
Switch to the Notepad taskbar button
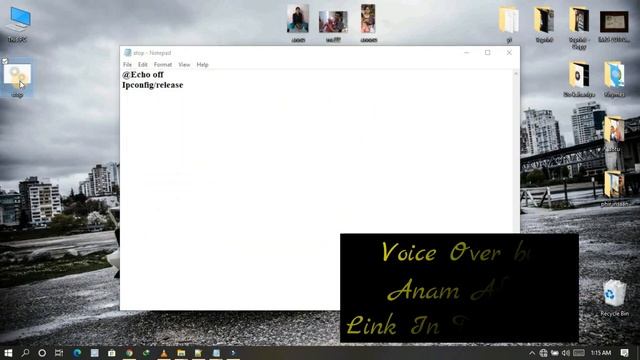click(216, 353)
